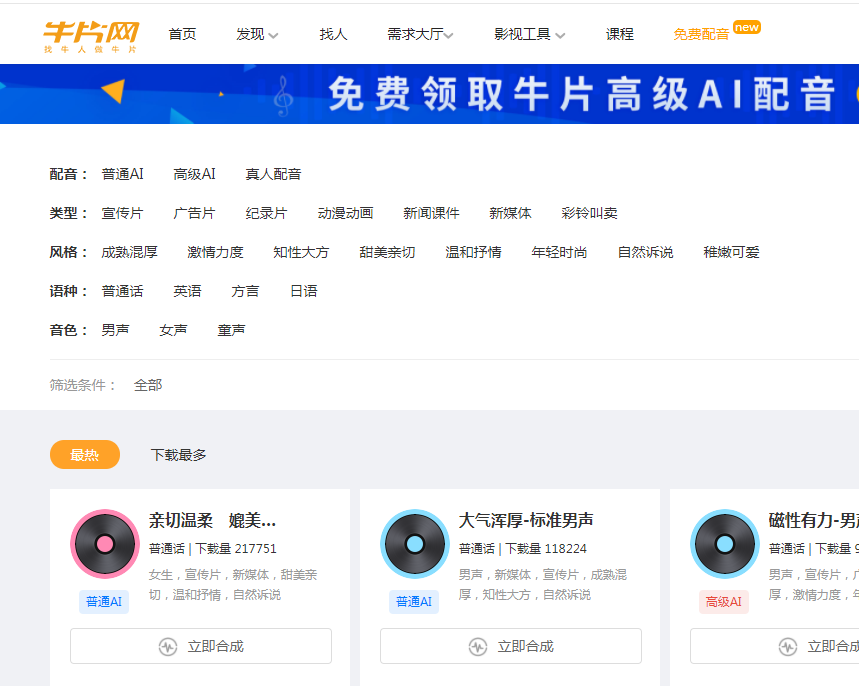Filter language by 日语
Viewport: 859px width, 686px height.
tap(303, 291)
